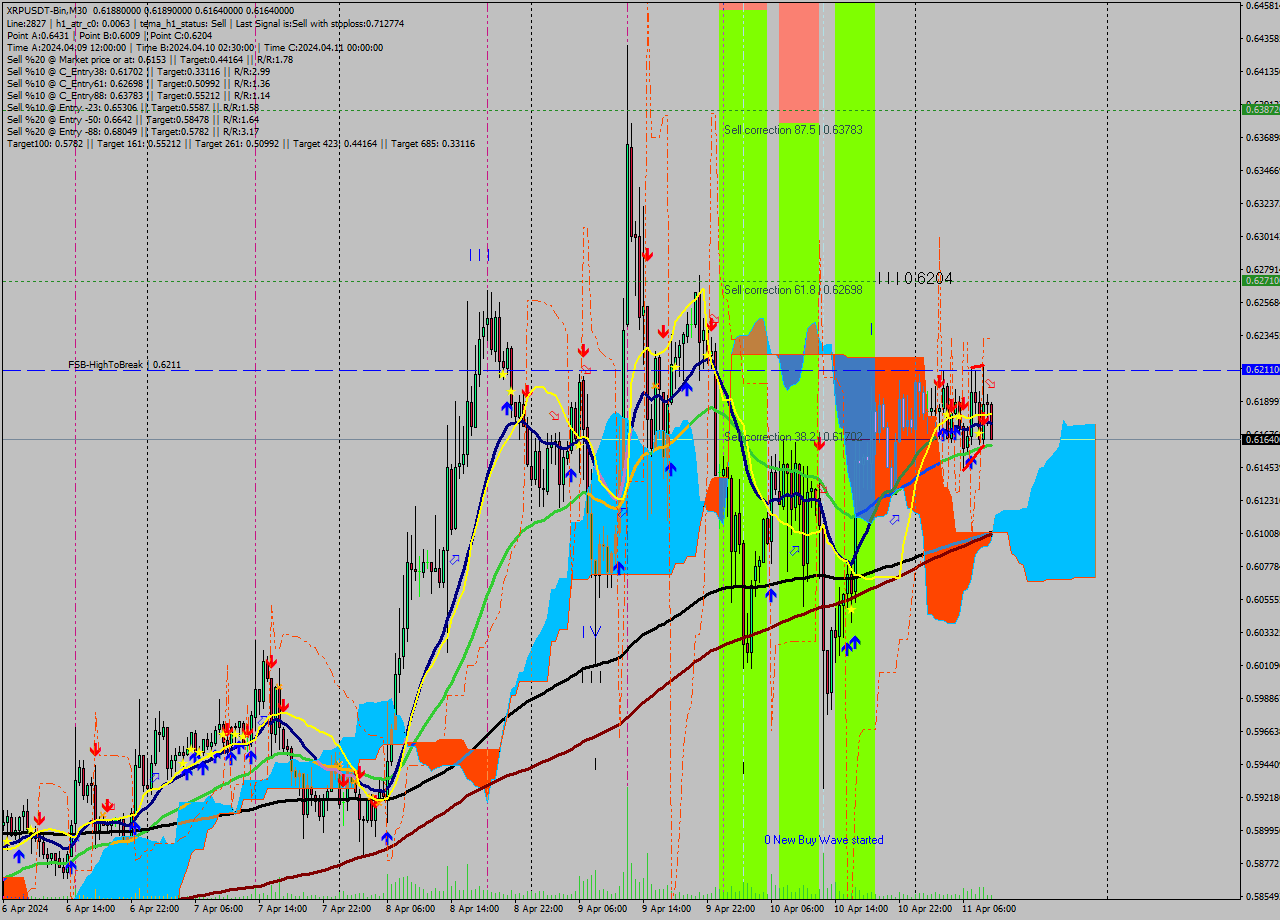Viewport: 1280px width, 920px height.
Task: Click the I I I 0.6204 point label
Action: 915,278
